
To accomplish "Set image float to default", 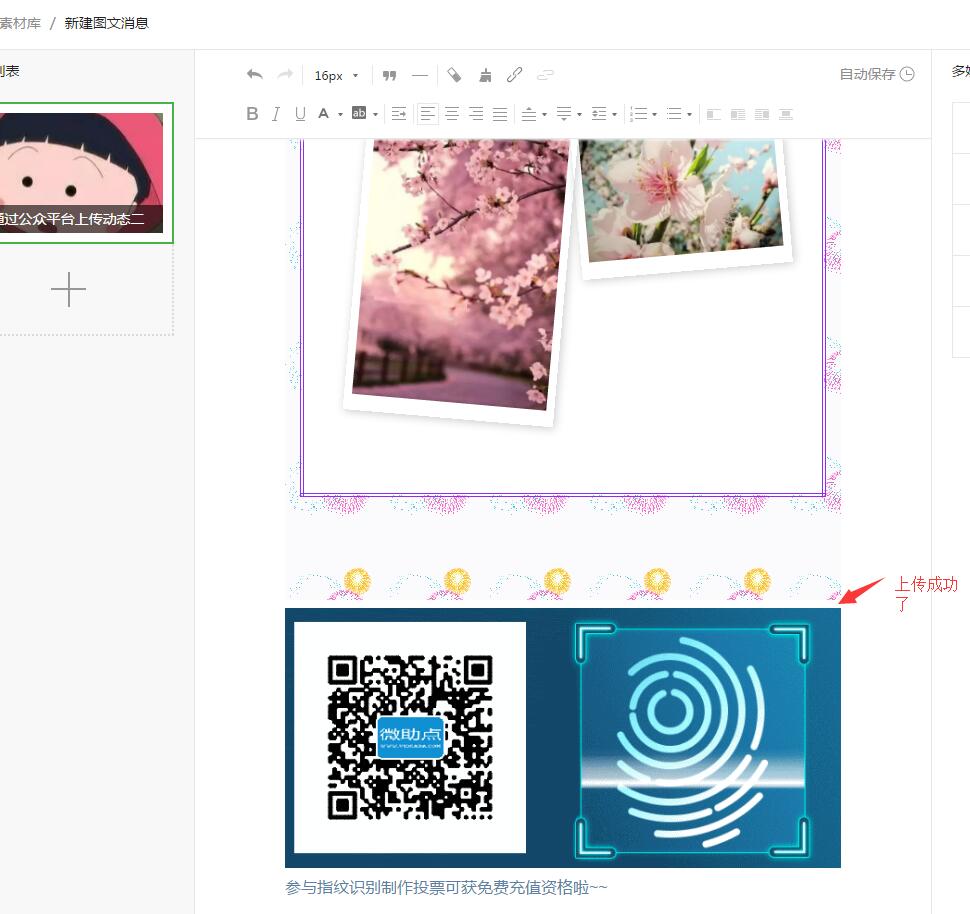I will click(x=713, y=114).
